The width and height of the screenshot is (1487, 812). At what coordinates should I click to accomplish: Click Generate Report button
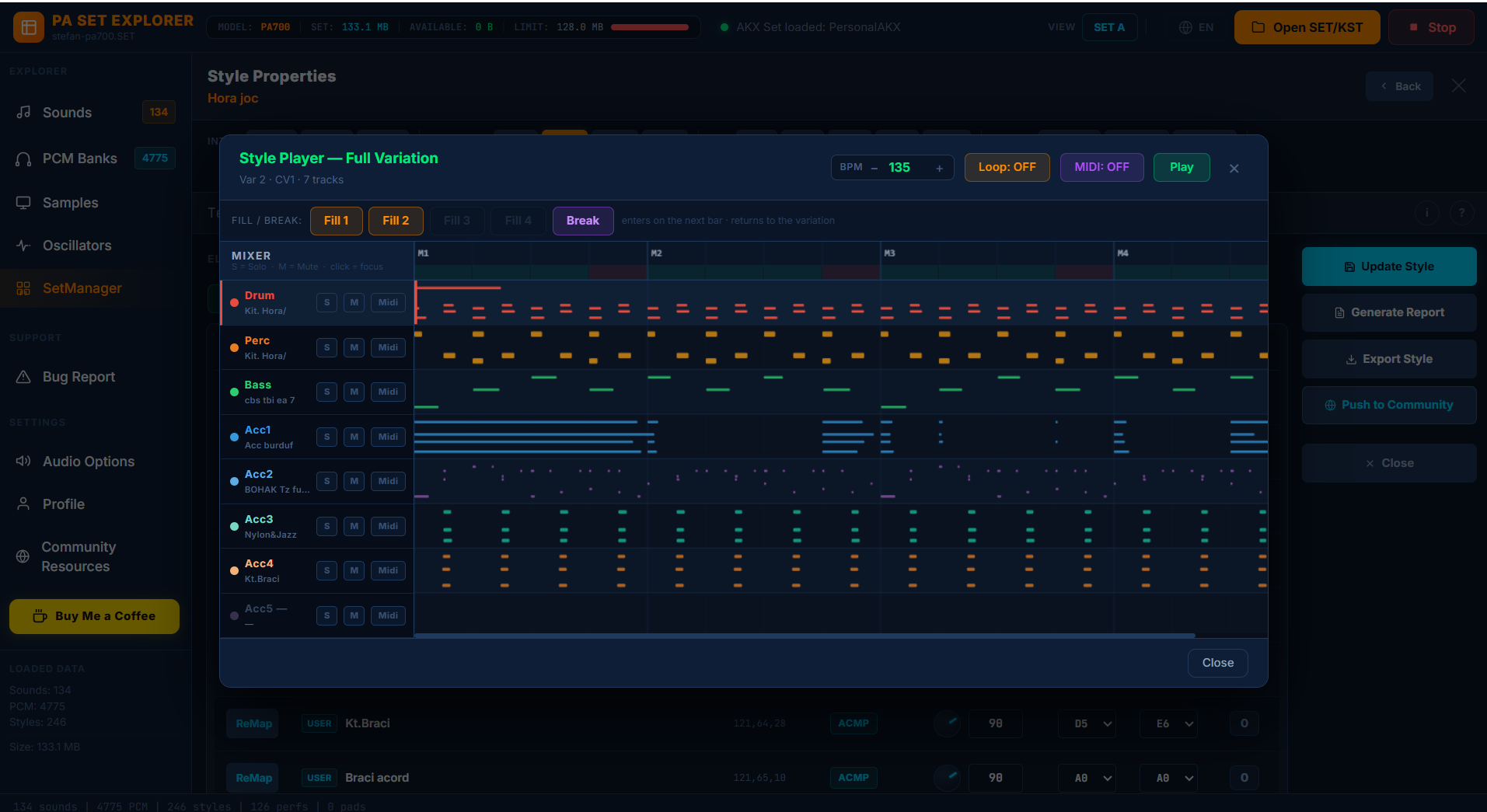pos(1389,312)
